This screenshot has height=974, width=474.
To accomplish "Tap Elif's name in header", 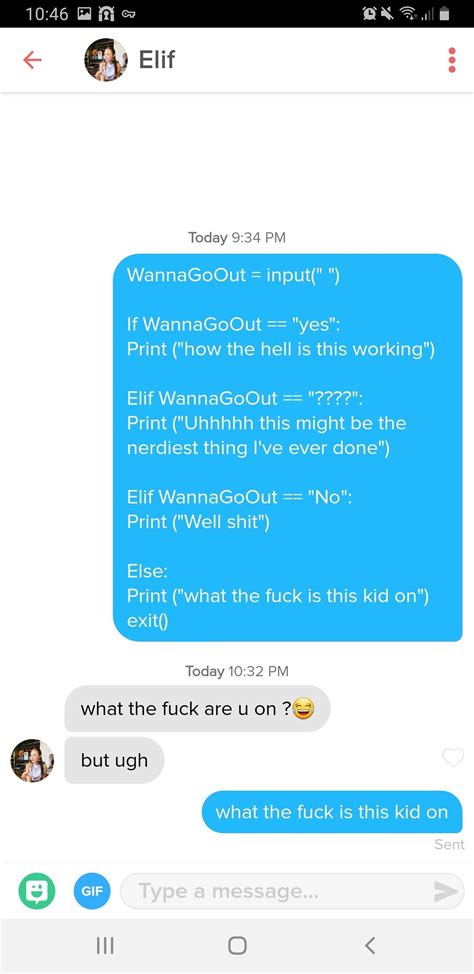I will [157, 60].
